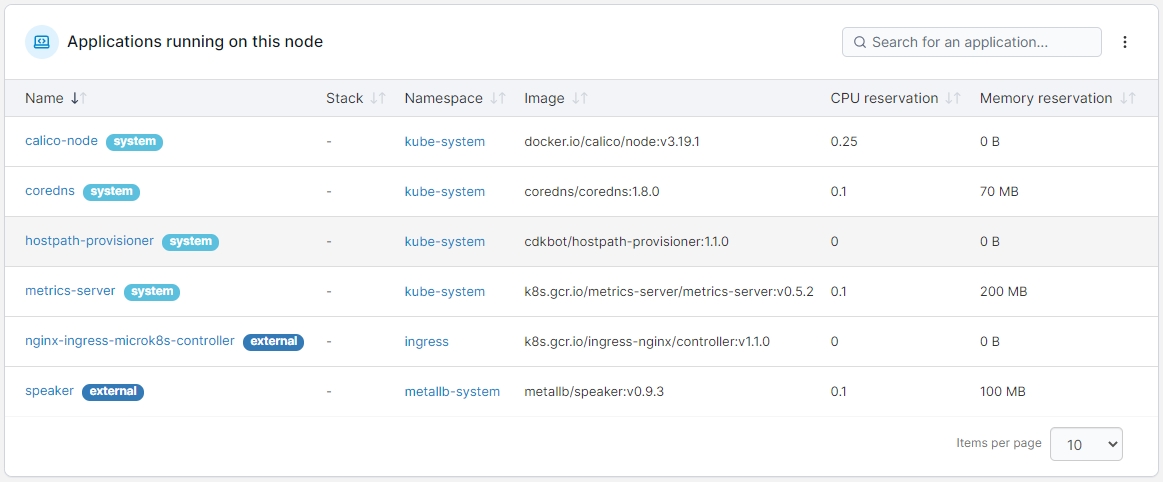Open the coredns application
The image size is (1163, 482).
pyautogui.click(x=50, y=191)
